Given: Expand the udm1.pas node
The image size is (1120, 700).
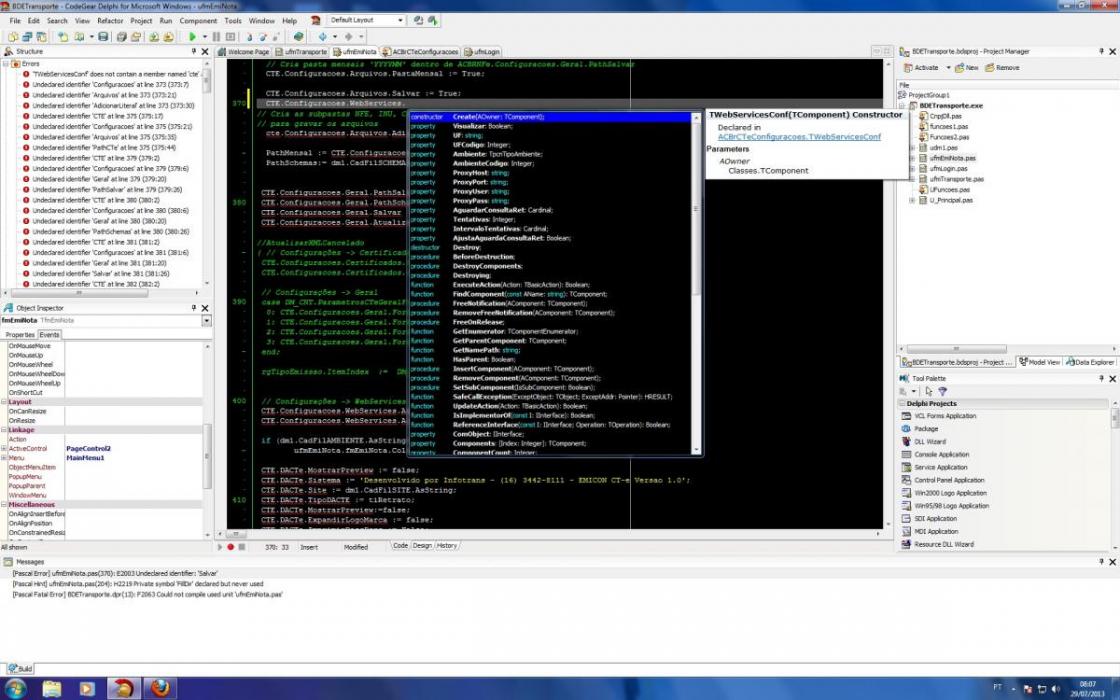Looking at the screenshot, I should (x=912, y=148).
